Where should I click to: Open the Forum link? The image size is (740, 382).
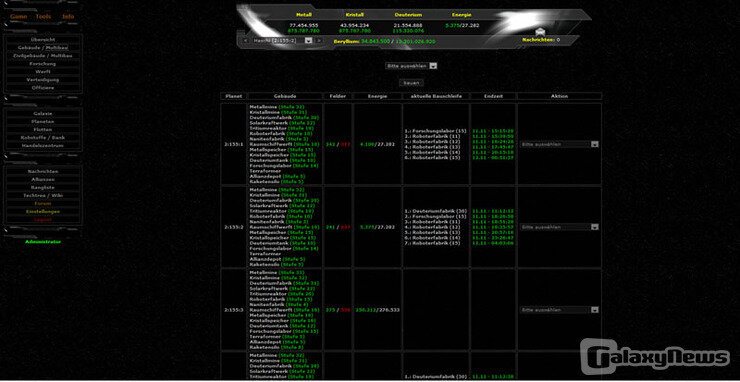tap(43, 204)
